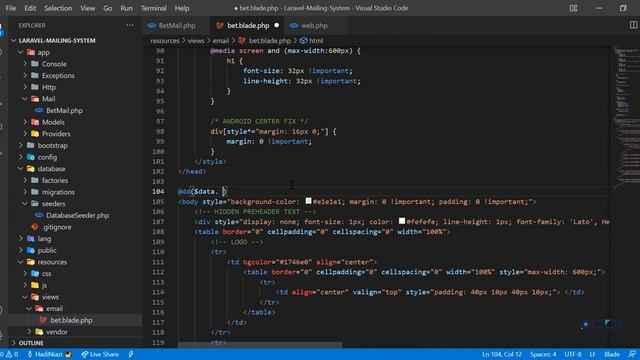Click the views breadcrumb
Viewport: 640px width, 360px height.
pyautogui.click(x=196, y=40)
